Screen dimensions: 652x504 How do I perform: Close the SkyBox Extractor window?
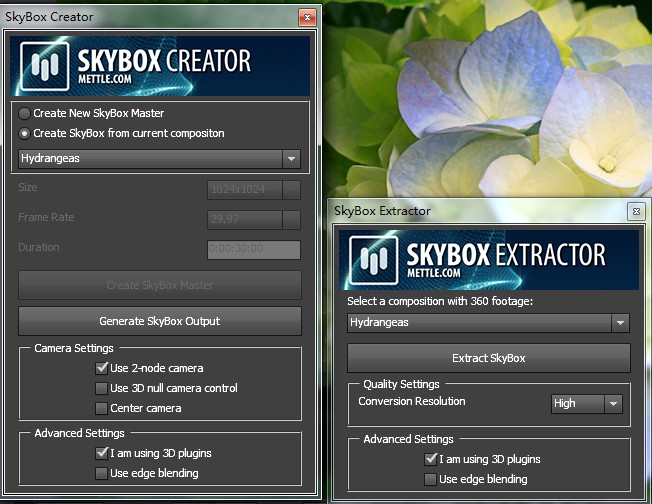coord(636,211)
